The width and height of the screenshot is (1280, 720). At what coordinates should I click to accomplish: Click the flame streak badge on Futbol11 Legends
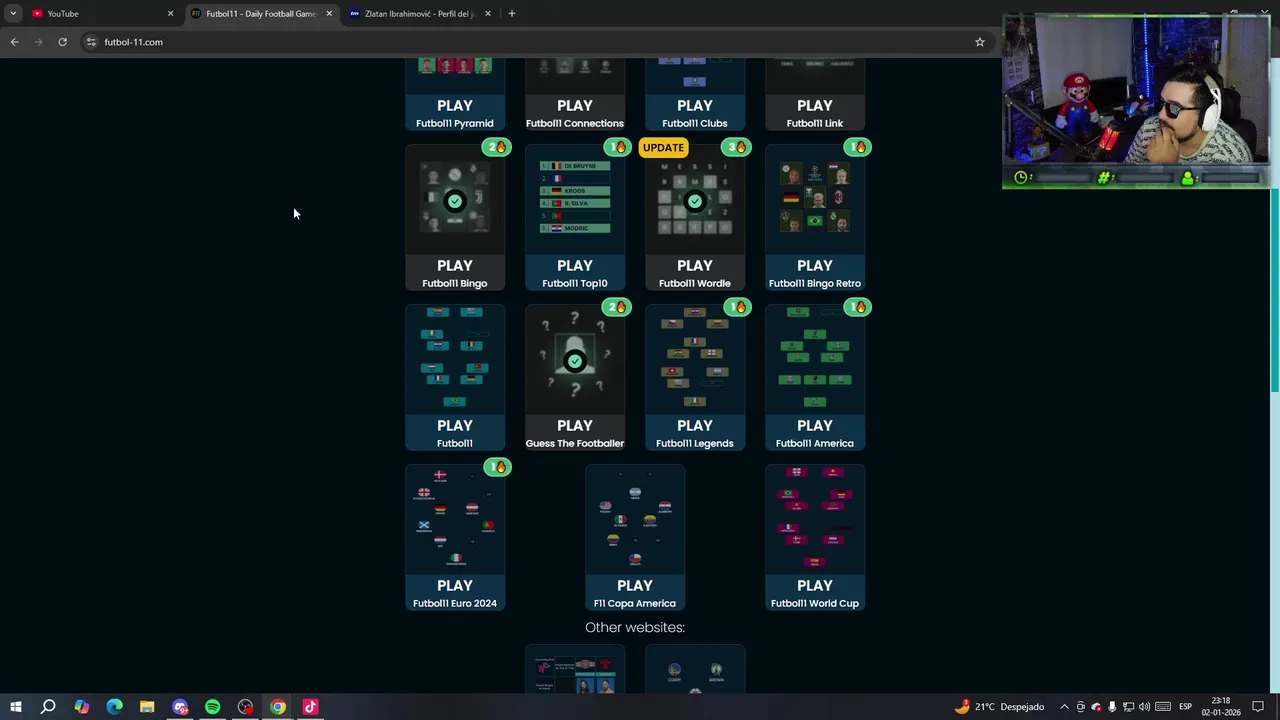(737, 307)
